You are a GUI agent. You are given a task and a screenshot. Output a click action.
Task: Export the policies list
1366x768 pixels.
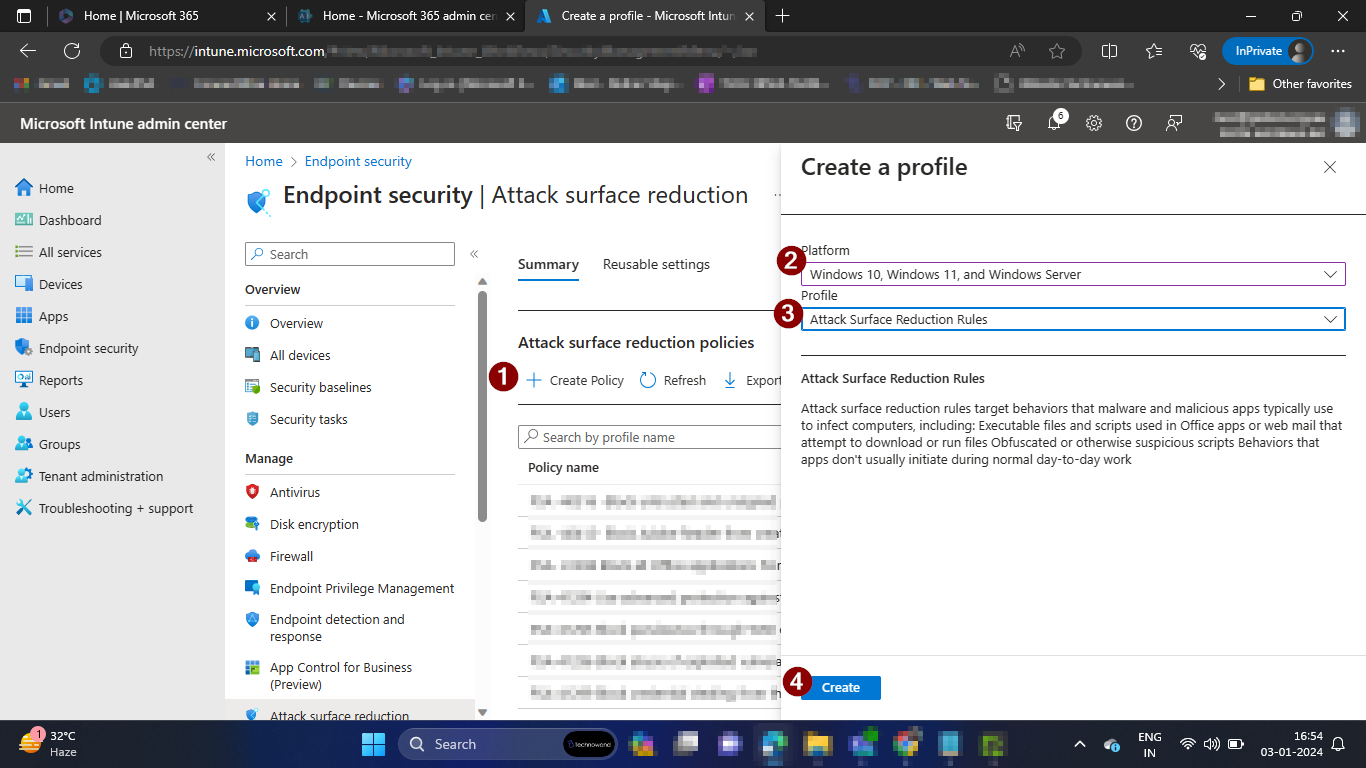(752, 380)
